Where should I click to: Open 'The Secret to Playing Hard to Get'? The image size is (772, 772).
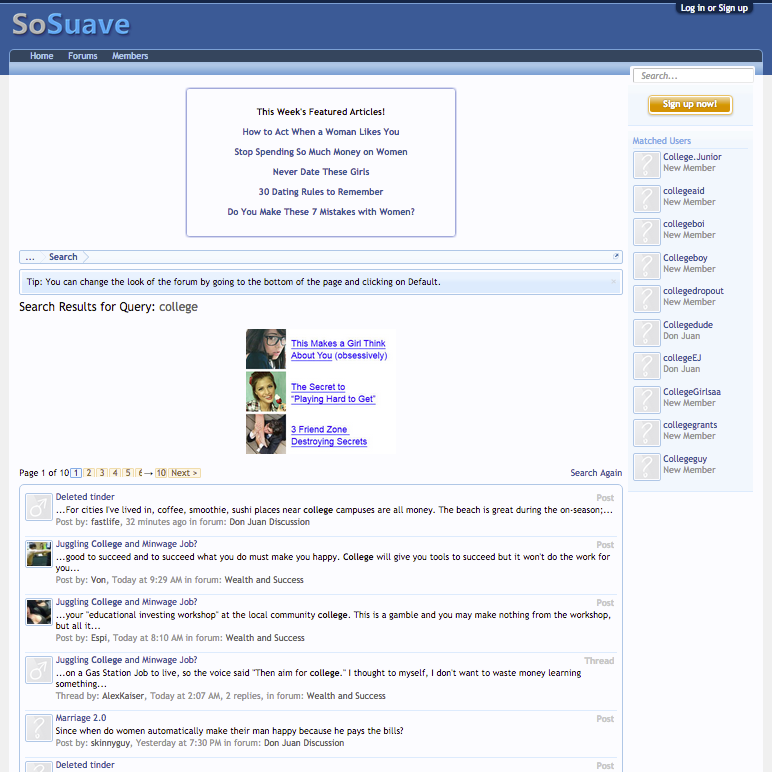(x=333, y=393)
